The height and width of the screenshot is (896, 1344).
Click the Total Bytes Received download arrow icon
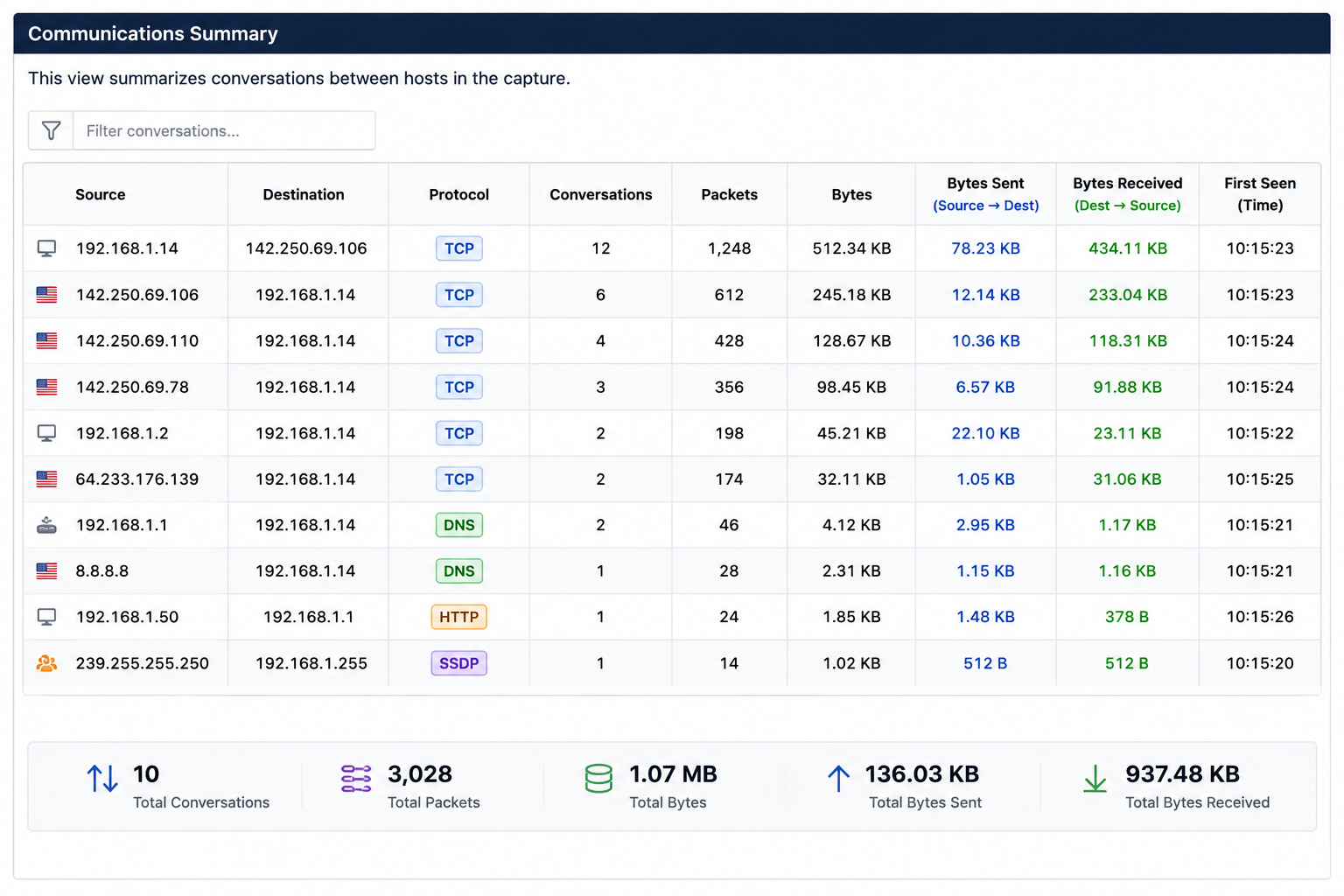click(1095, 778)
